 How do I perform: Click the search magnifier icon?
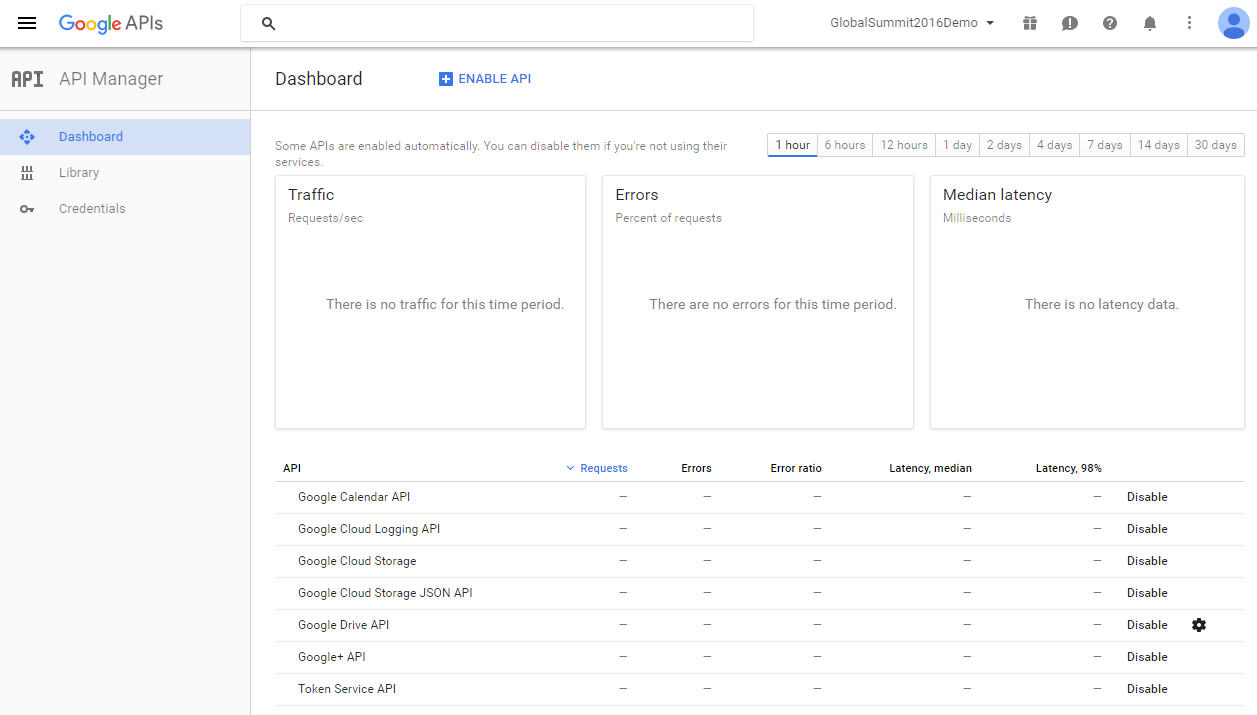[268, 23]
